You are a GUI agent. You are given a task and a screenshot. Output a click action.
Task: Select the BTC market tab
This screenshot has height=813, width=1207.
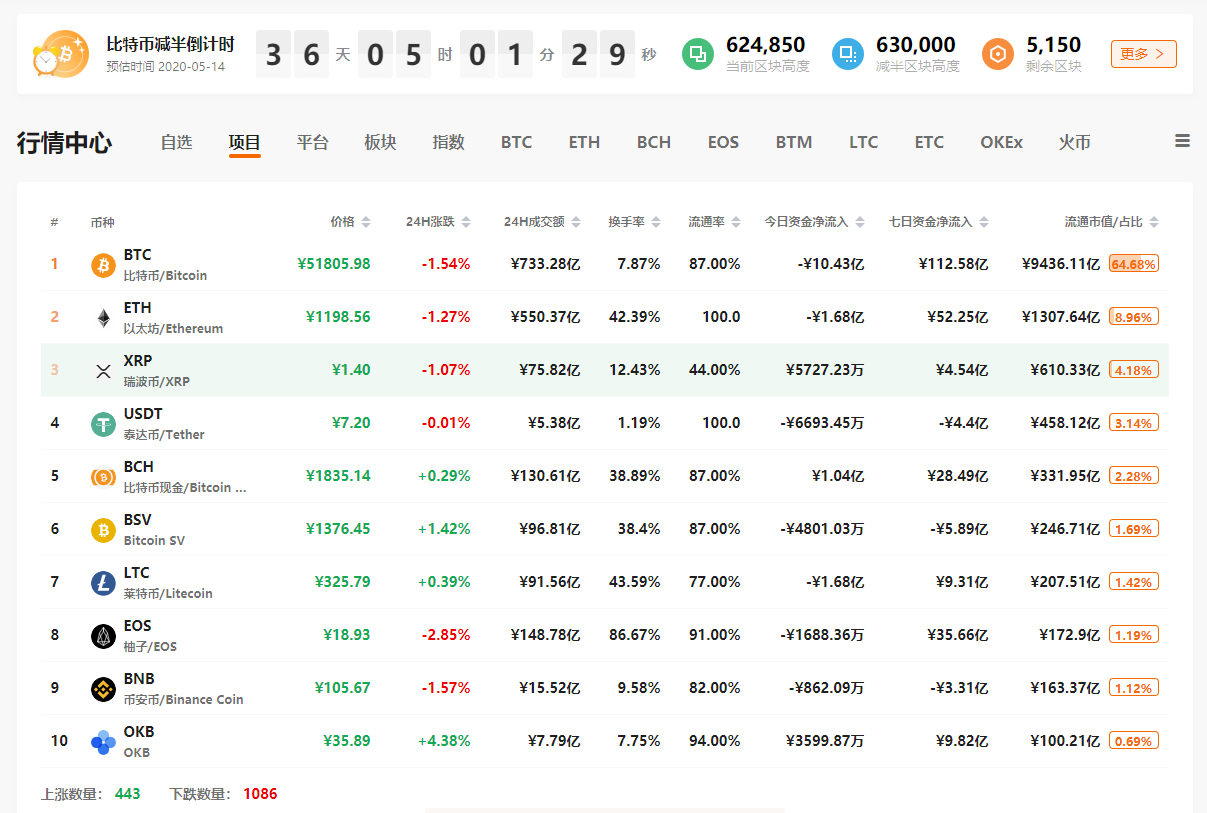tap(517, 142)
